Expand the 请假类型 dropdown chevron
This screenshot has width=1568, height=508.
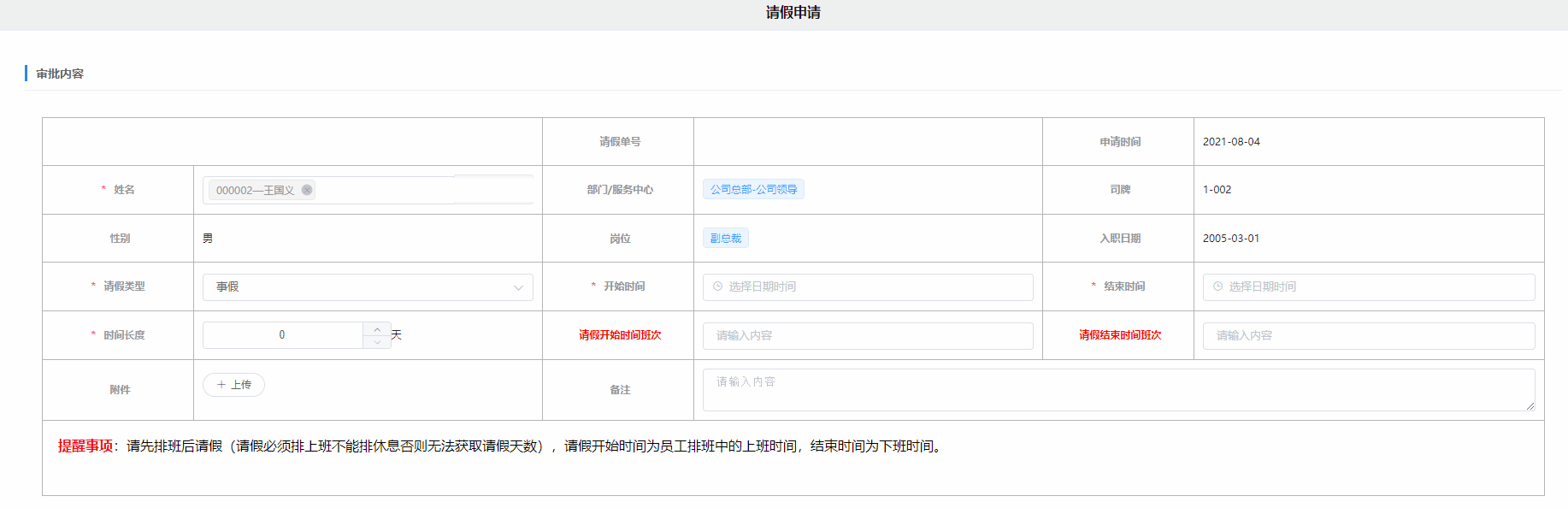(518, 287)
